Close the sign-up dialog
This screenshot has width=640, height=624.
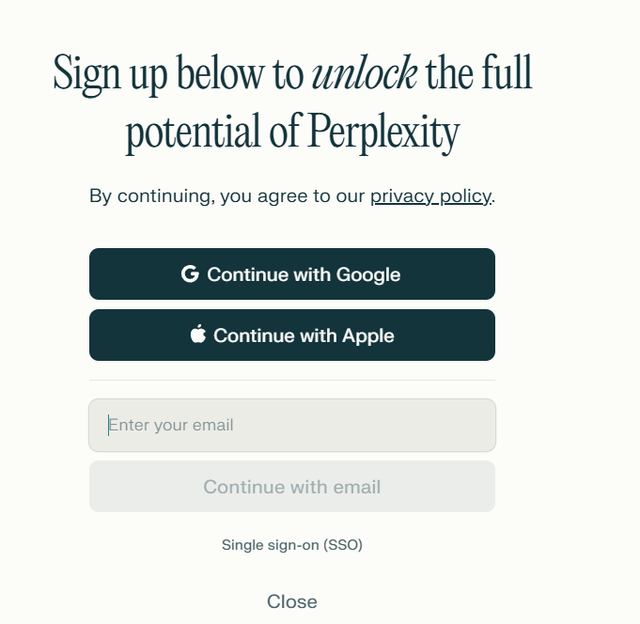292,601
